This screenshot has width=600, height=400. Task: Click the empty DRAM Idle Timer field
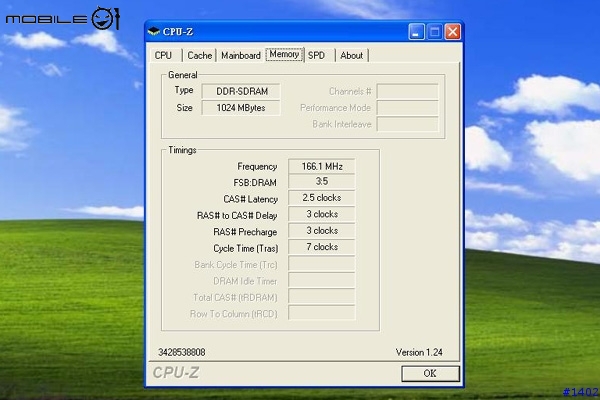tap(322, 281)
